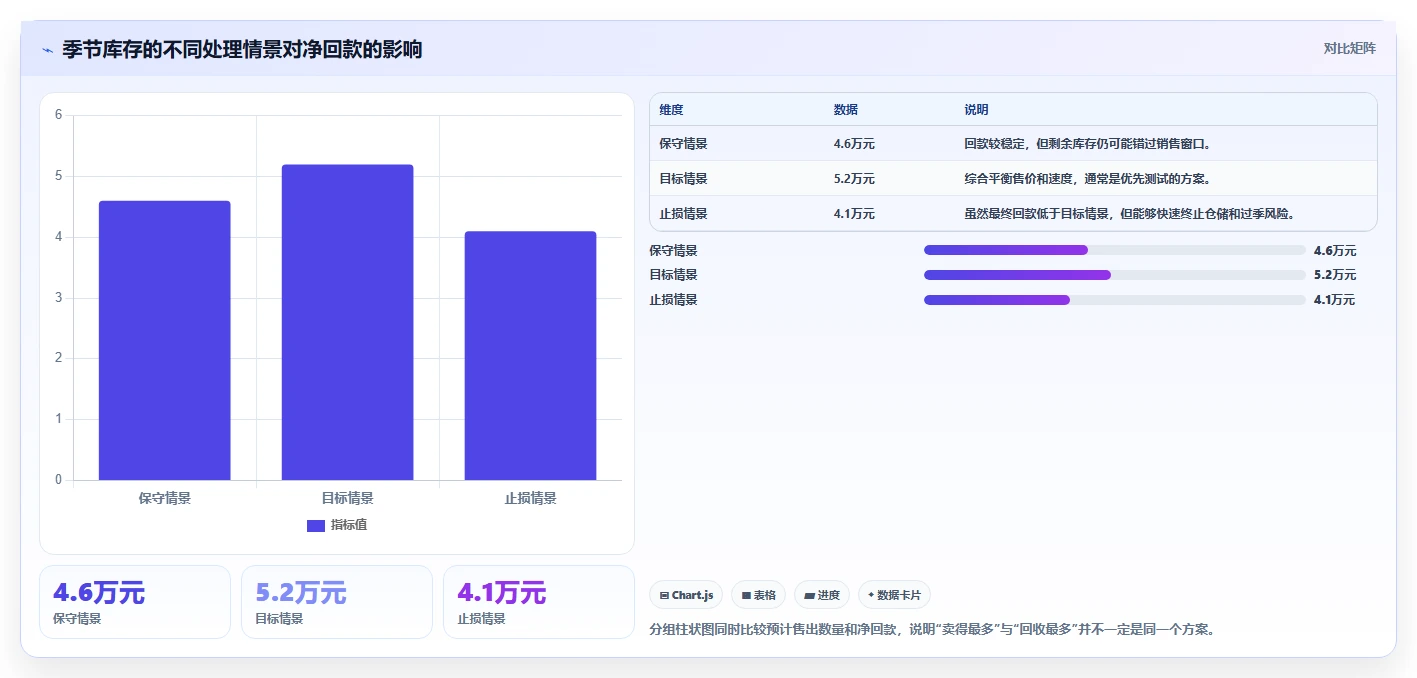Click the 4.6万元 value beside progress bar
This screenshot has height=678, width=1417.
coord(1335,251)
